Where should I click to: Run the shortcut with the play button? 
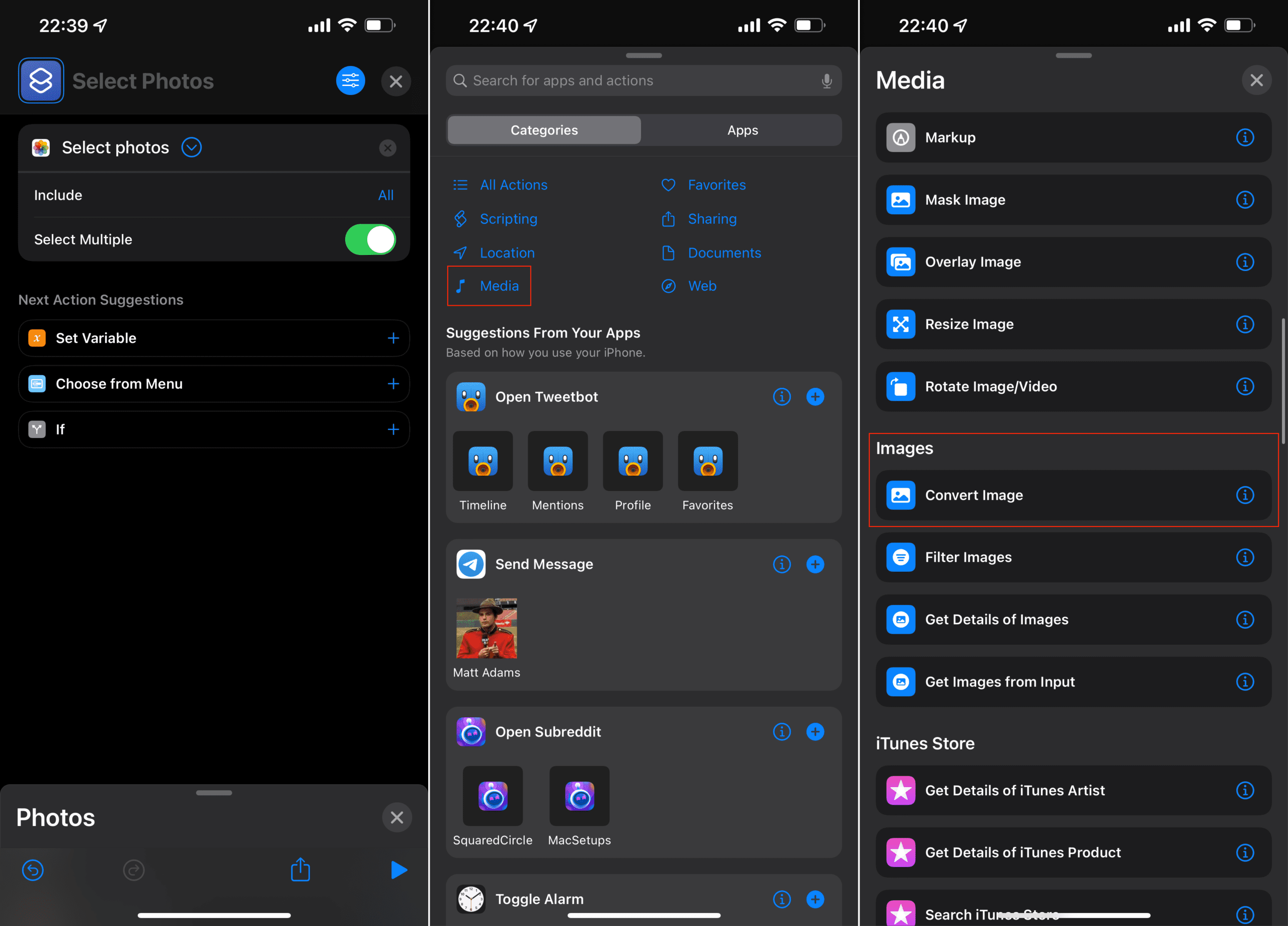pyautogui.click(x=398, y=869)
